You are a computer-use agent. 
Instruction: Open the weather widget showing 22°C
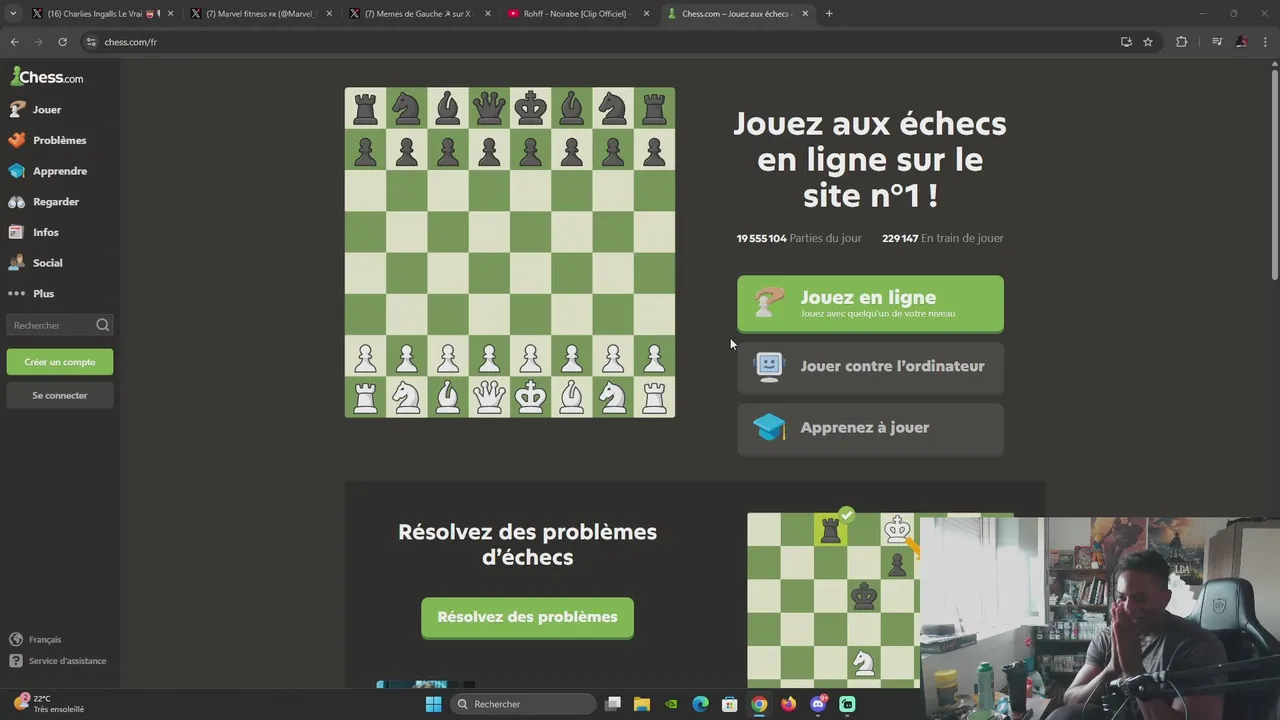[48, 704]
